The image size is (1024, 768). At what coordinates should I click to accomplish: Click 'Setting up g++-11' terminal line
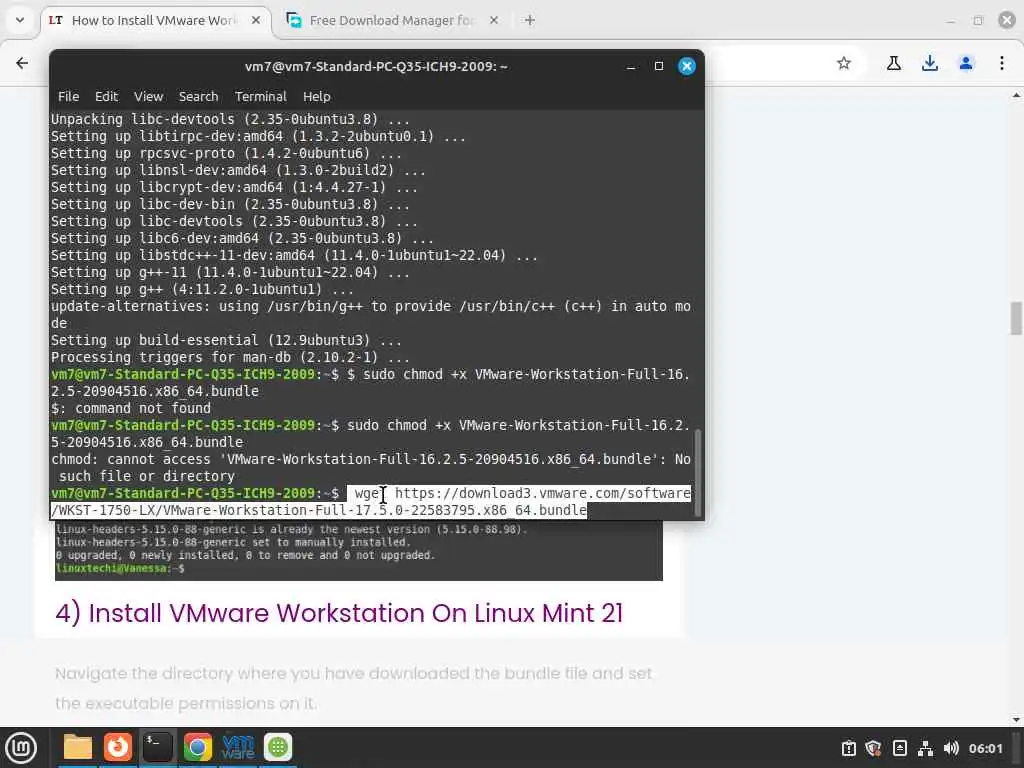[x=230, y=272]
